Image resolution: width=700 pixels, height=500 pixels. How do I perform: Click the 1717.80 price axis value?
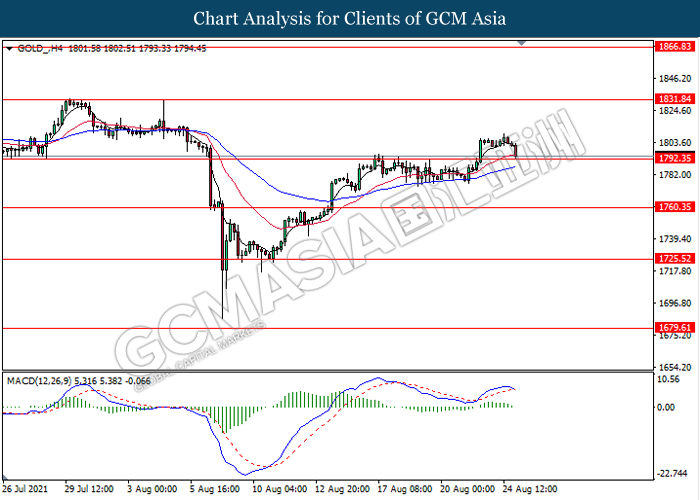675,271
